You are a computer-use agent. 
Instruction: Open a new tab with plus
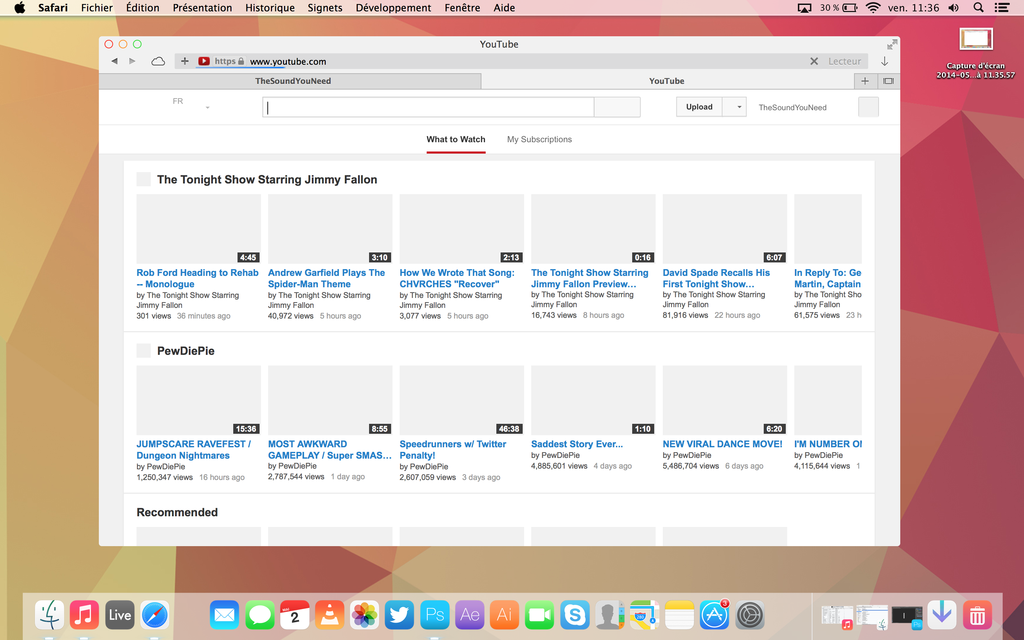point(865,81)
